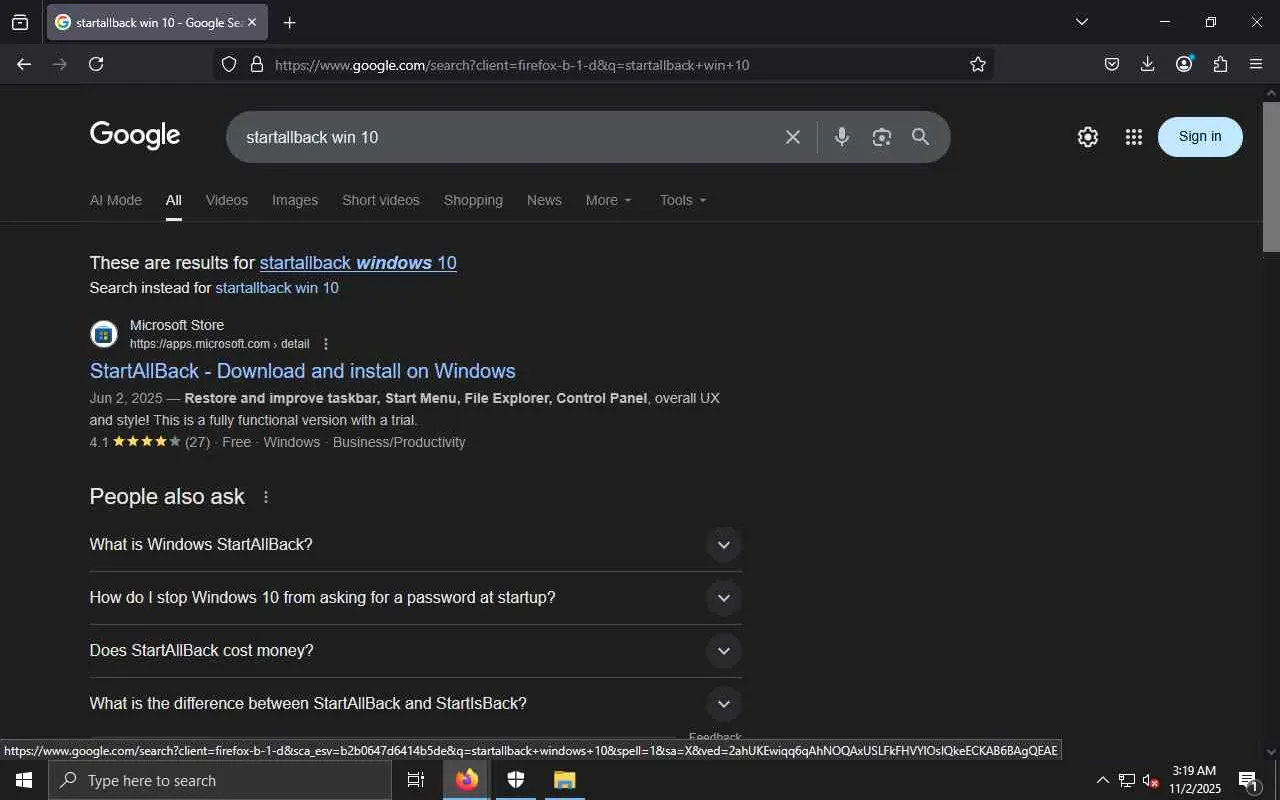Expand StartAllBack versus StartIsBack question
The image size is (1280, 800).
[416, 704]
